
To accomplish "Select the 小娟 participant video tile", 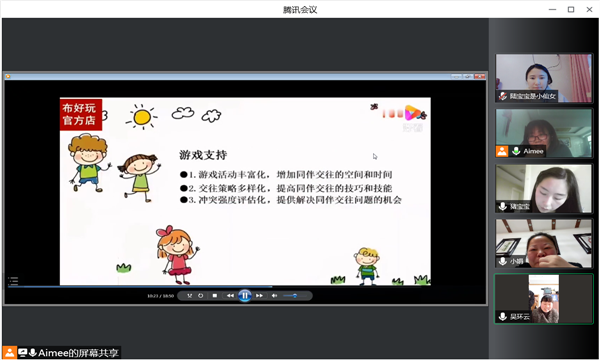I will [543, 243].
